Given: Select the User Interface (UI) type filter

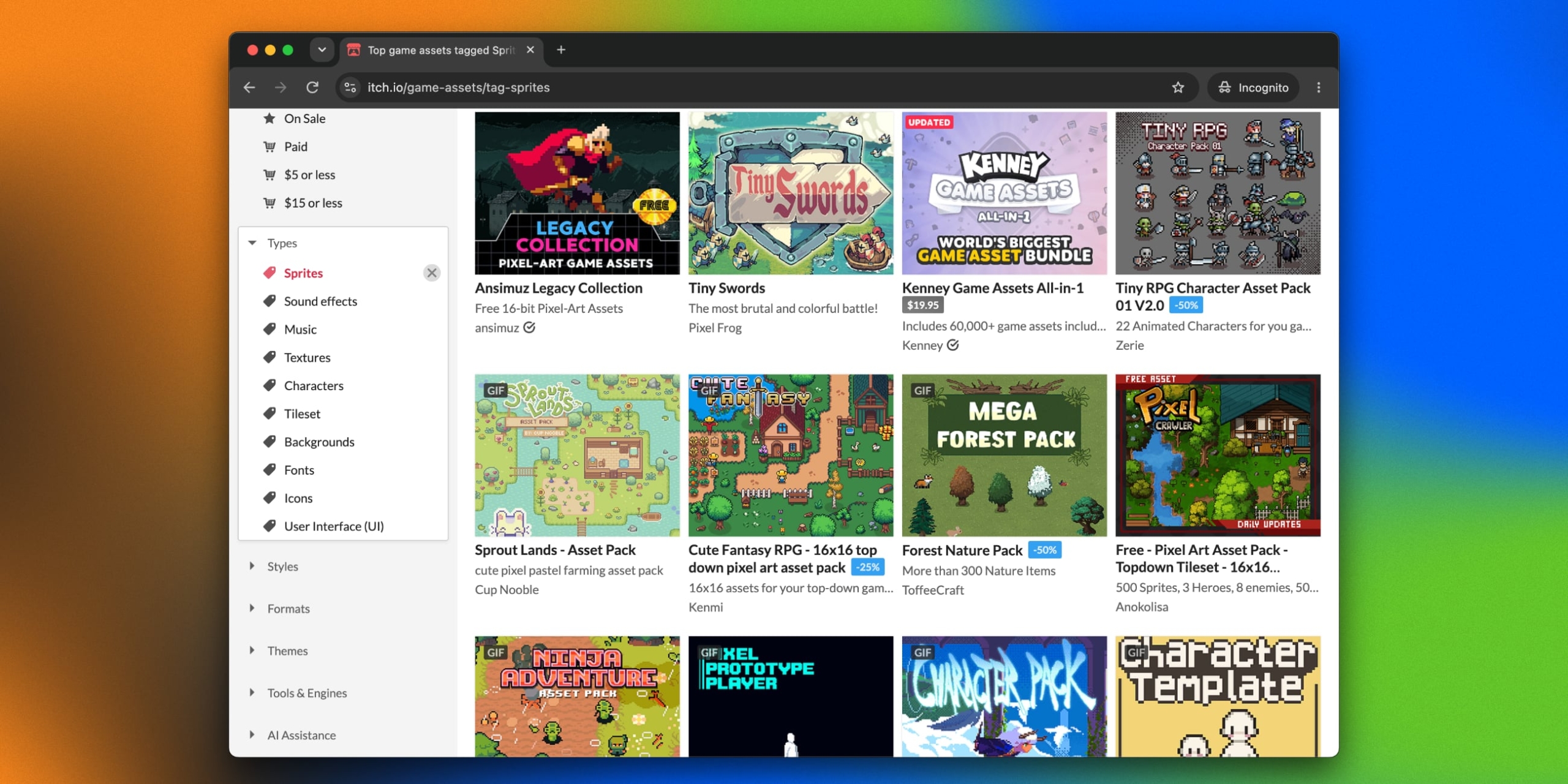Looking at the screenshot, I should pyautogui.click(x=334, y=527).
